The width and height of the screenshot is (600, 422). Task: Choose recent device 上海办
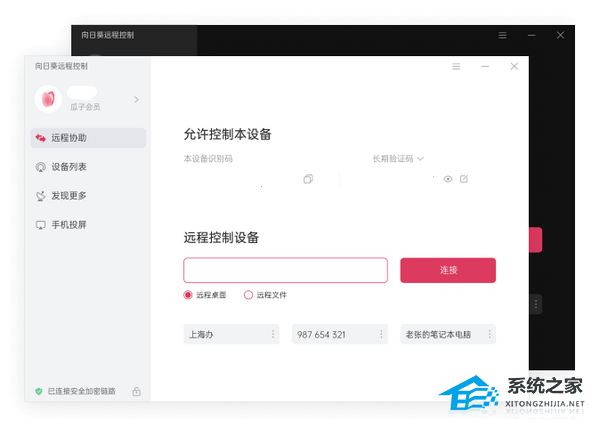[231, 334]
